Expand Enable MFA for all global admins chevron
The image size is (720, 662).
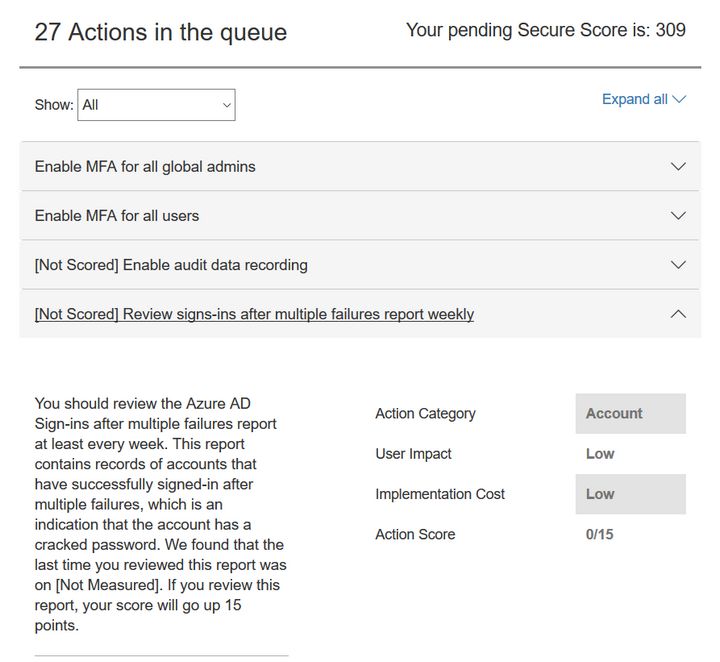point(678,166)
